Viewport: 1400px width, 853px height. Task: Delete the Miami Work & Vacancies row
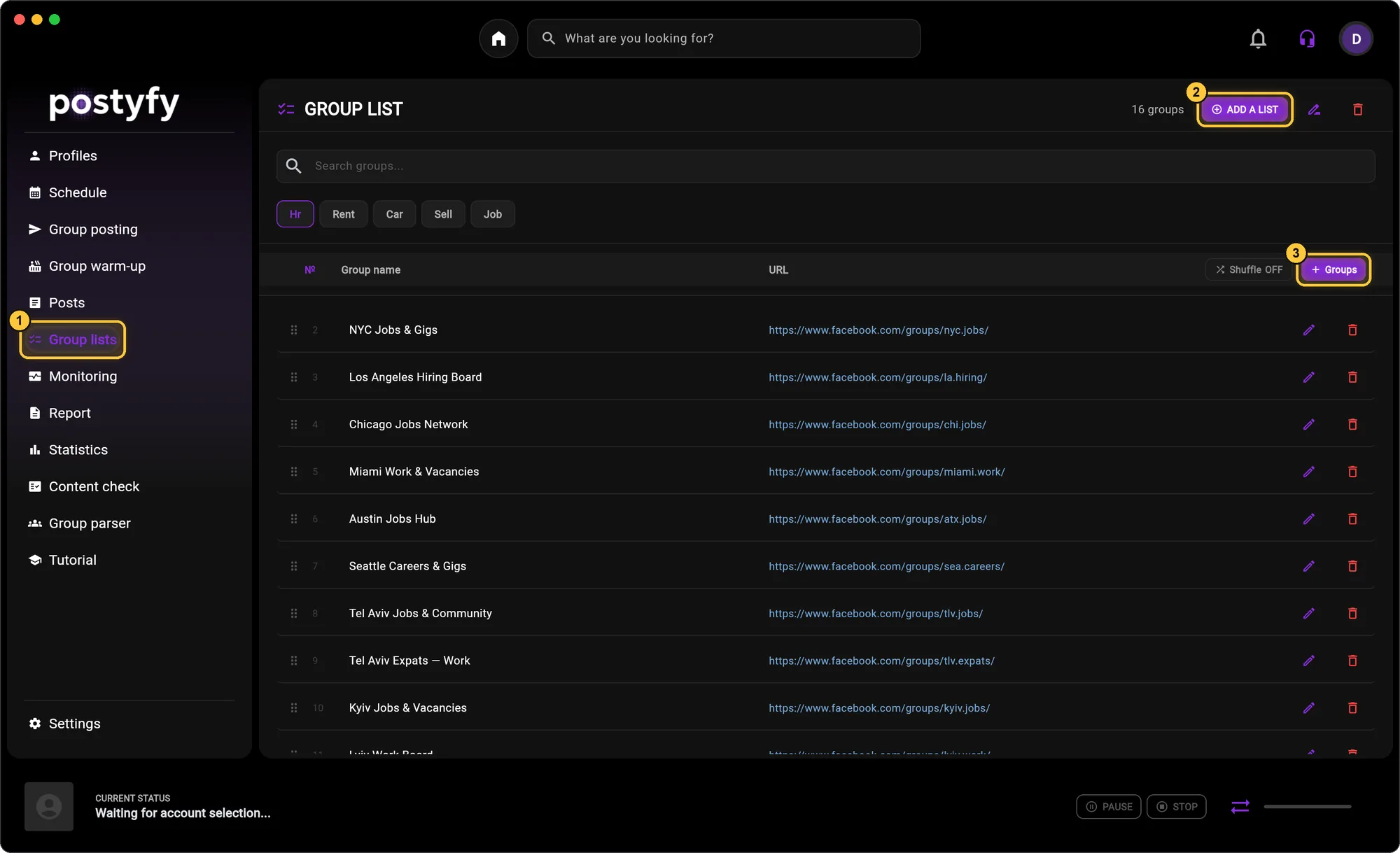[x=1352, y=472]
